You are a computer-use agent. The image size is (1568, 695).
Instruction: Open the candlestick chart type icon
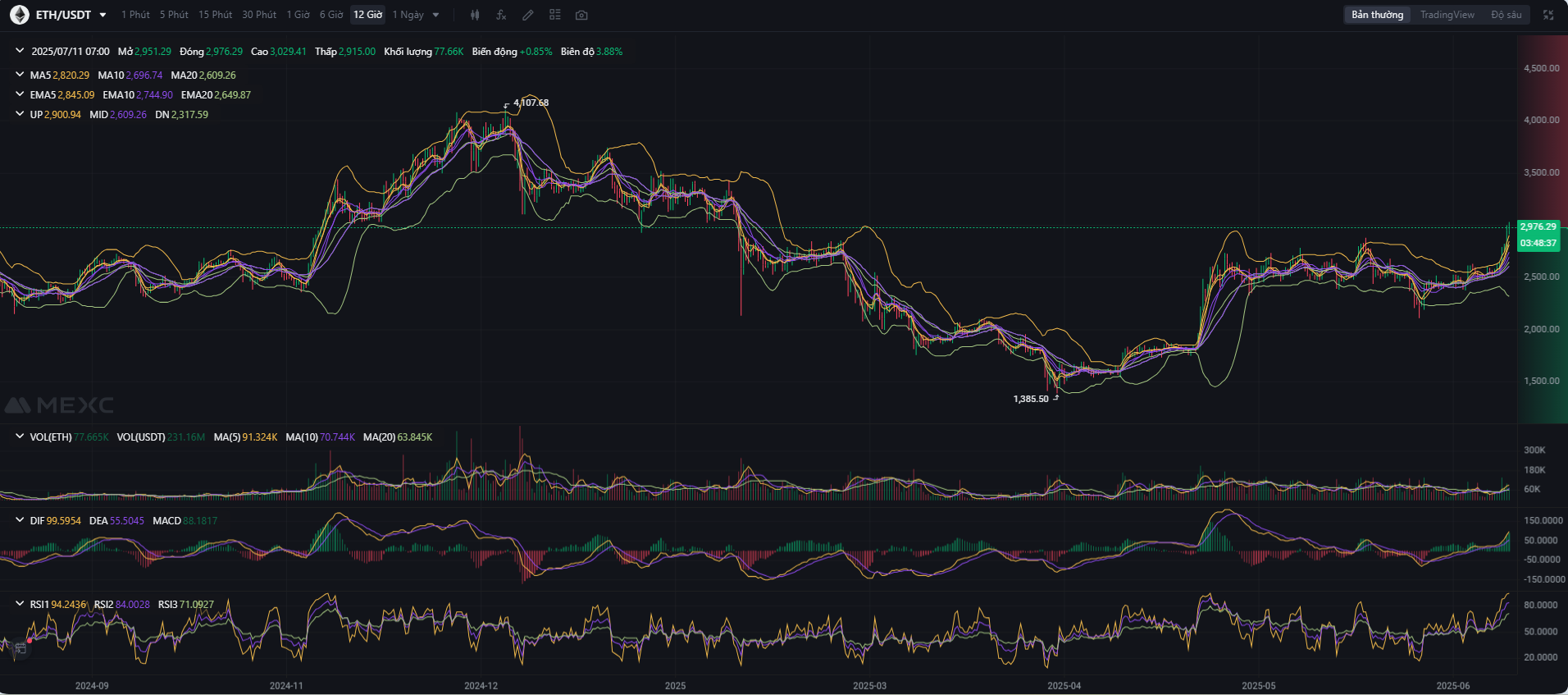(x=475, y=15)
